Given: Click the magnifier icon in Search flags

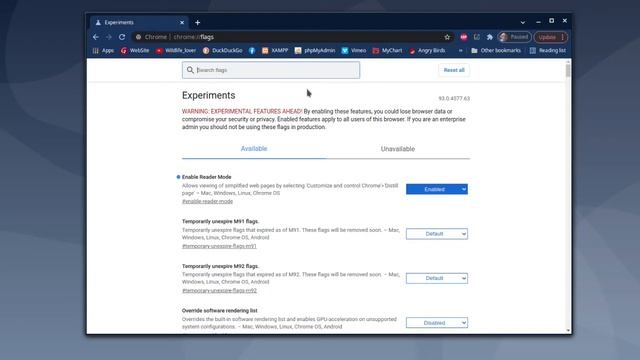Looking at the screenshot, I should click(x=190, y=70).
